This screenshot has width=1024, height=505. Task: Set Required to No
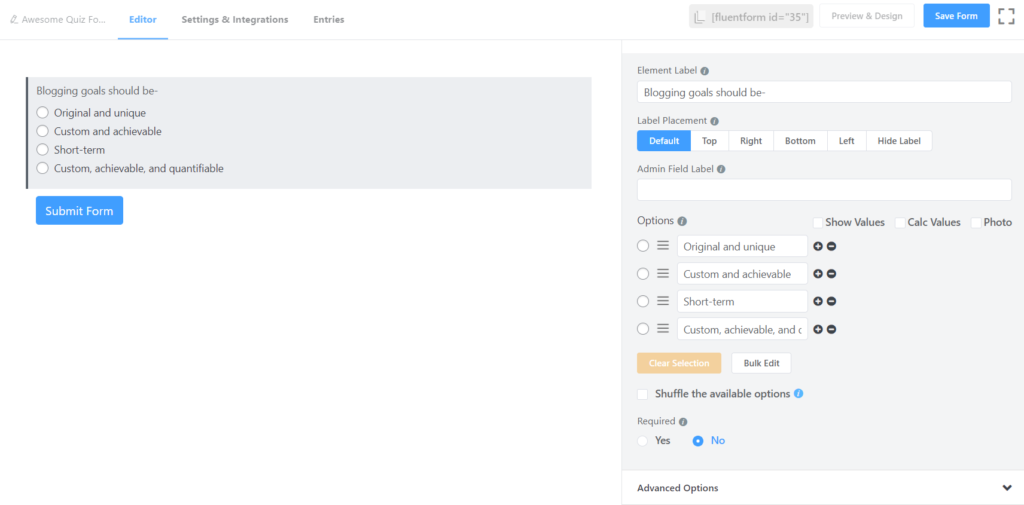click(x=698, y=440)
